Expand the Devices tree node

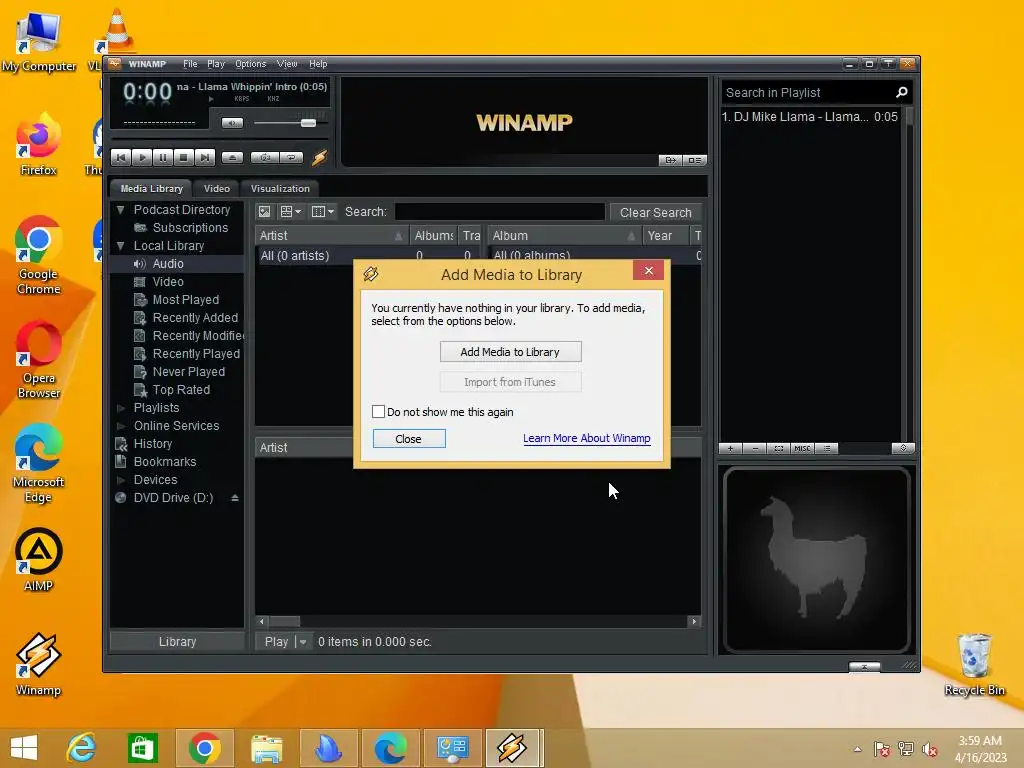[x=120, y=479]
